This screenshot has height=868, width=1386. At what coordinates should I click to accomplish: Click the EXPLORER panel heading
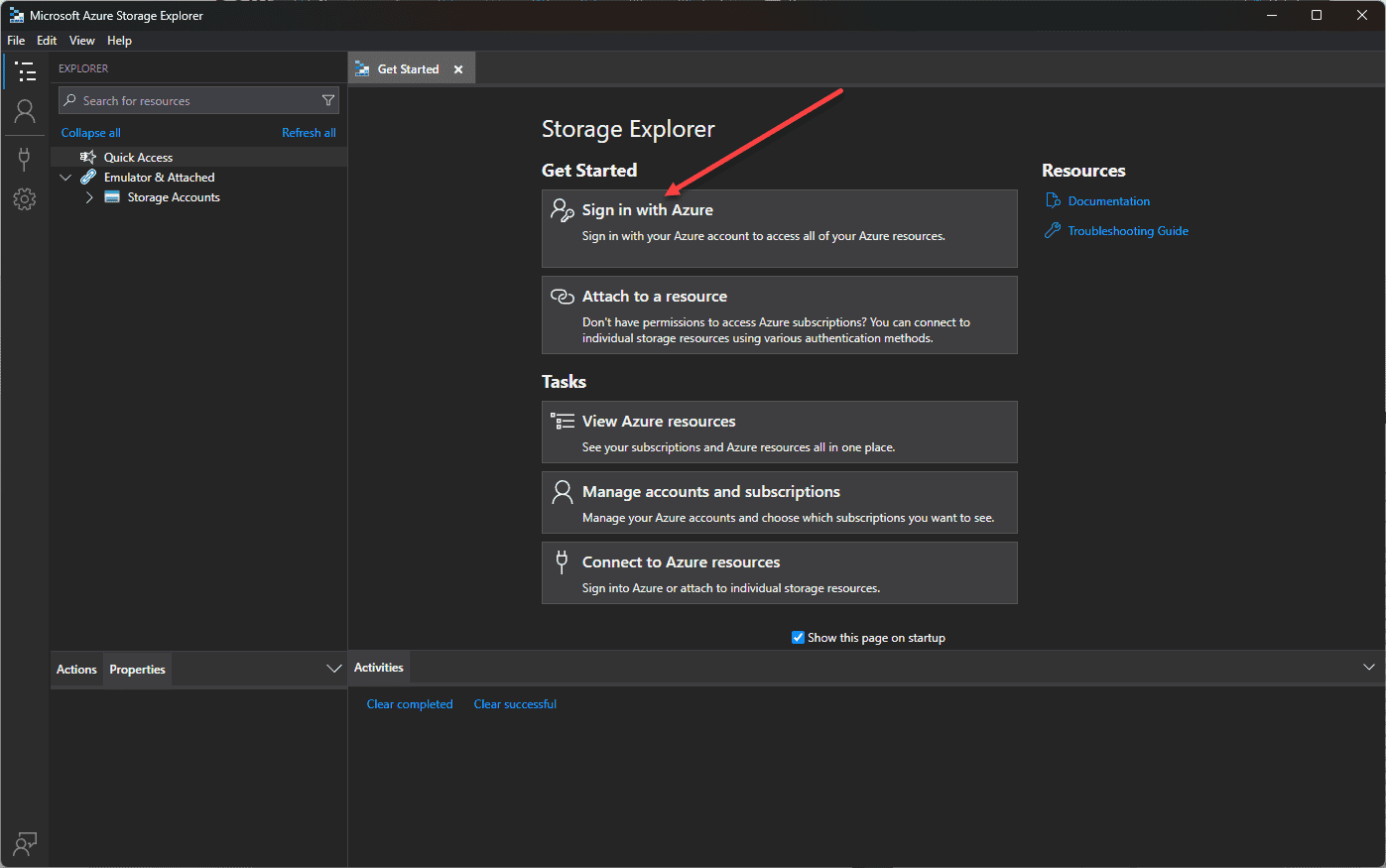(x=83, y=68)
